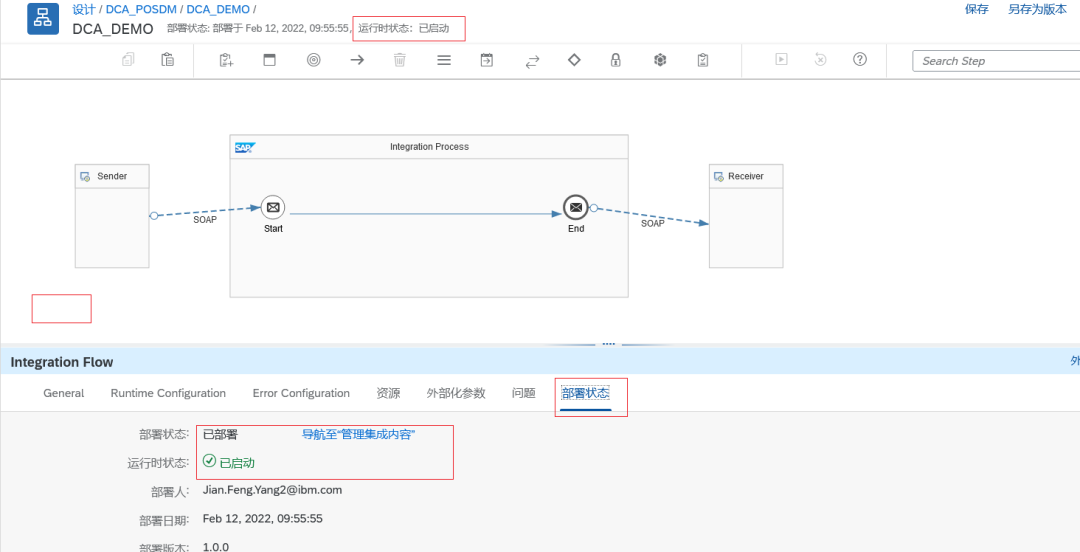Open the Process shapes palette icon
The image size is (1080, 552).
pyautogui.click(x=270, y=60)
